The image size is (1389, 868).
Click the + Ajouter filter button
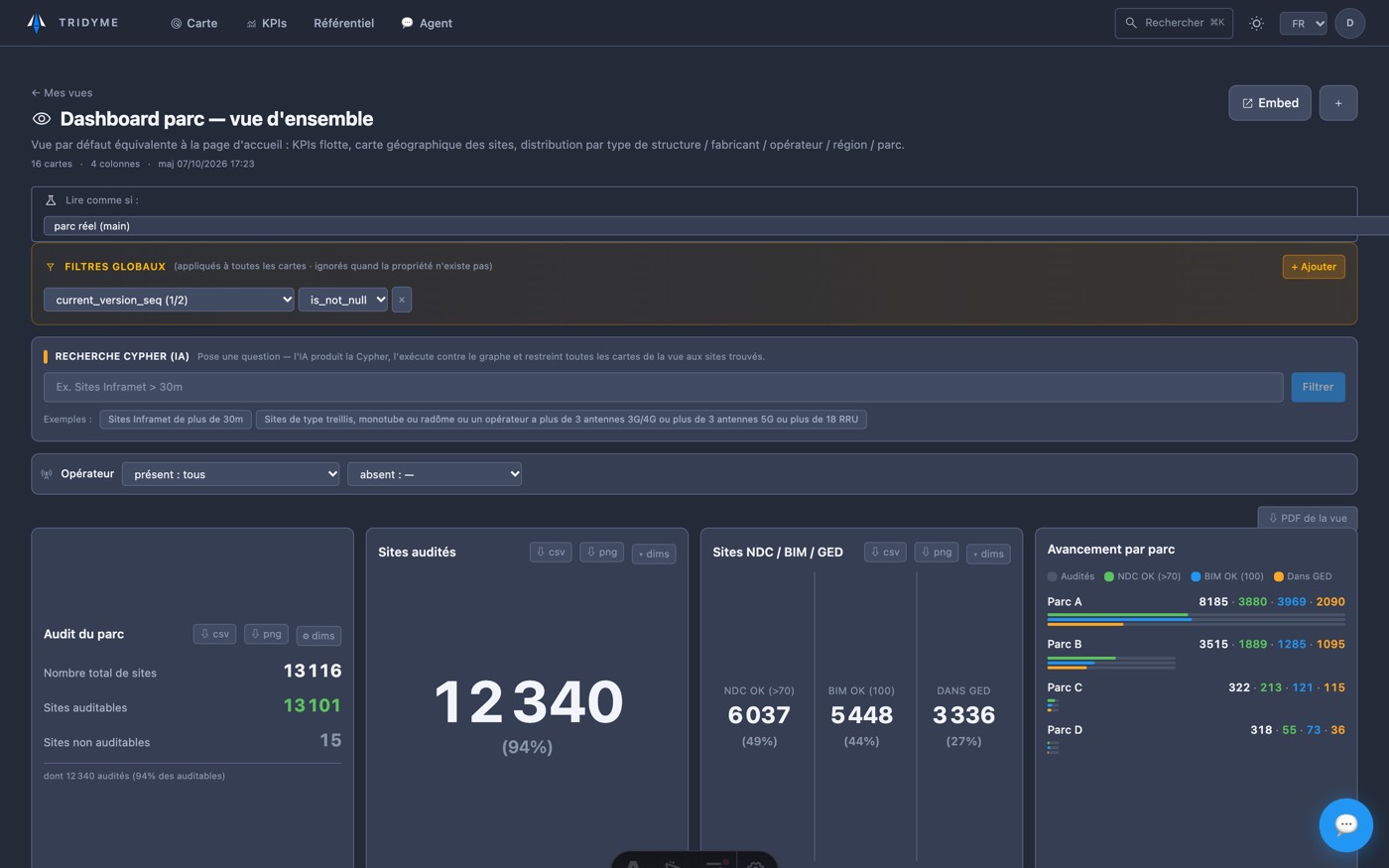point(1314,267)
